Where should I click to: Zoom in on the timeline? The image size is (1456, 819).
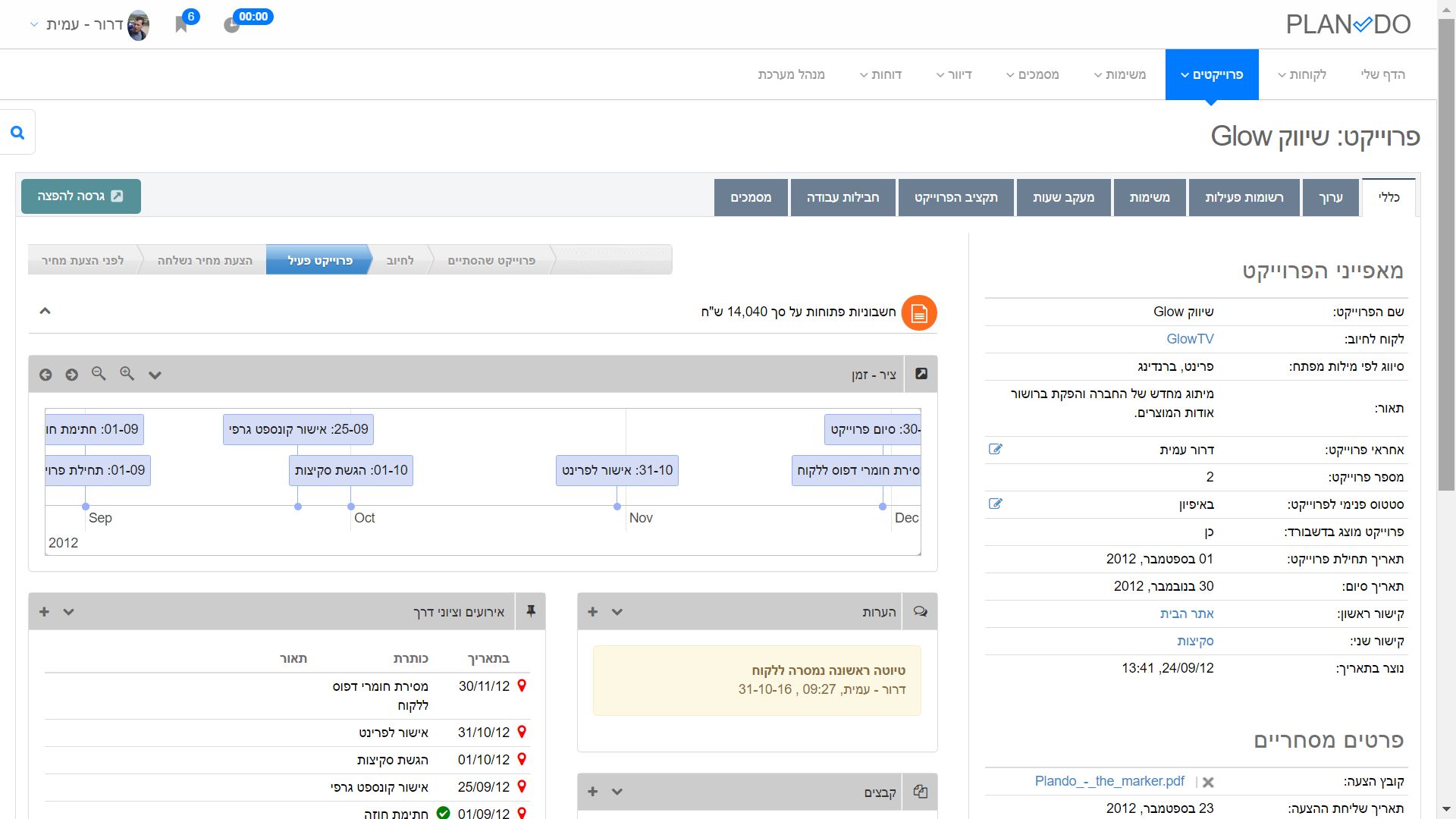[x=127, y=374]
